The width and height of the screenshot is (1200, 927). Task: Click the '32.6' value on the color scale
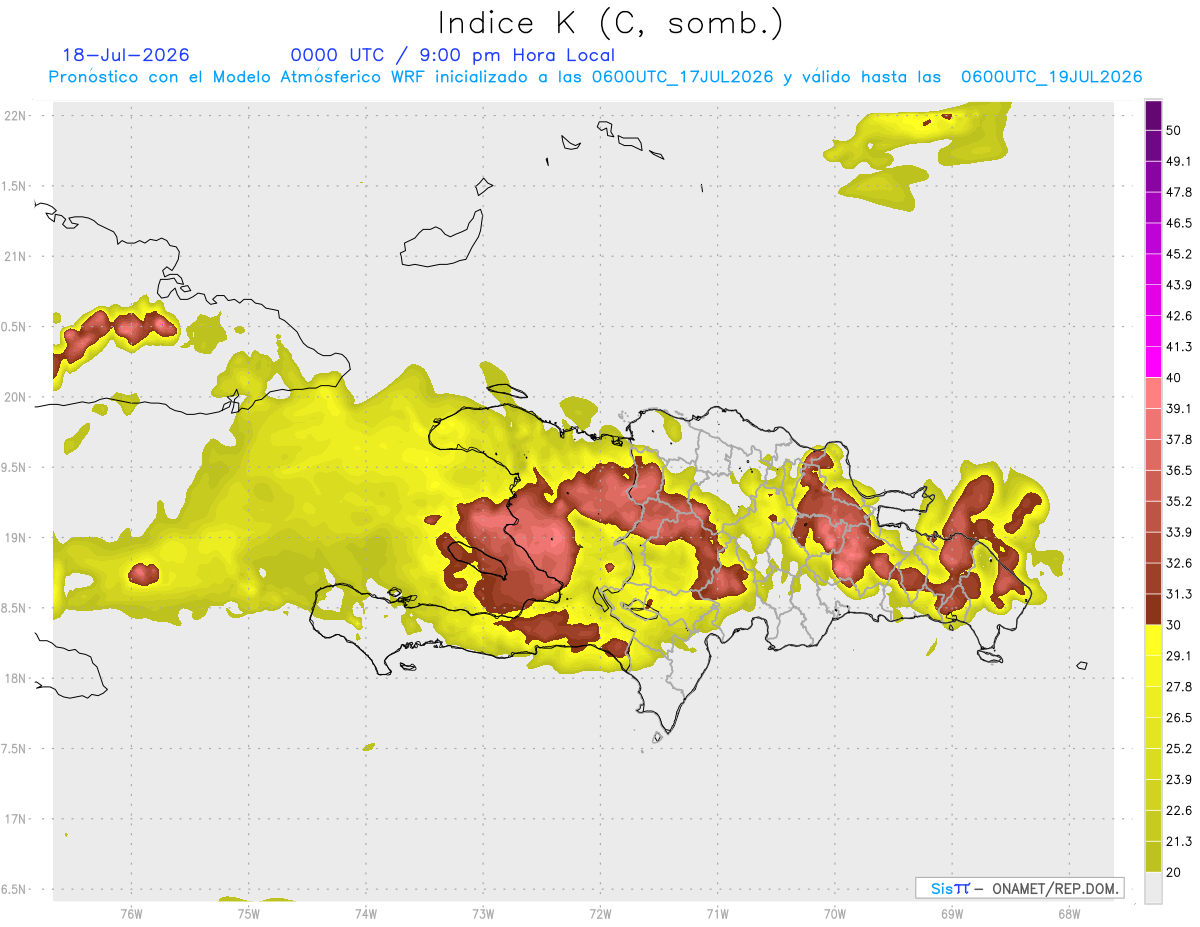click(1179, 563)
